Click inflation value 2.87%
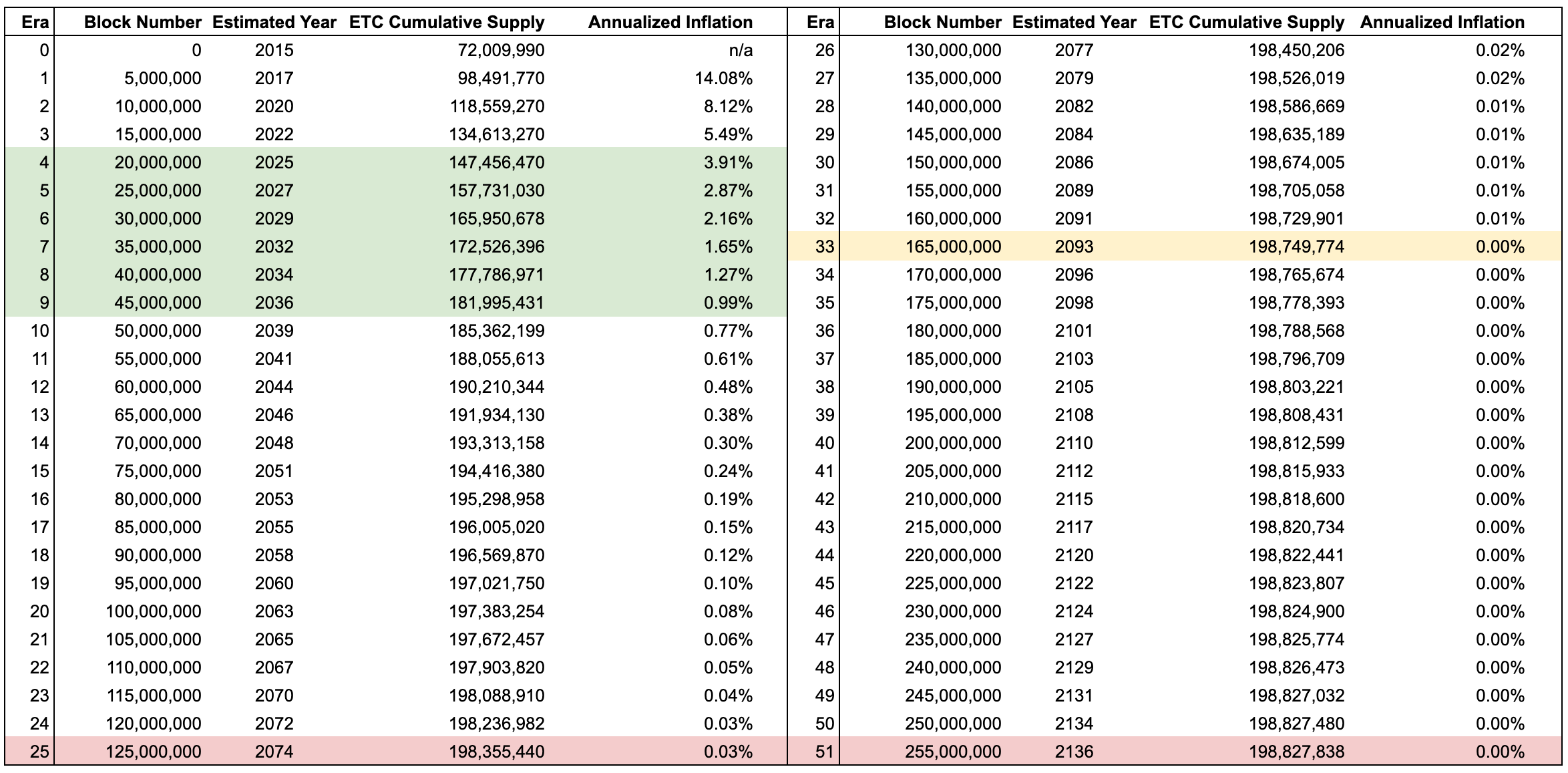 click(x=729, y=190)
